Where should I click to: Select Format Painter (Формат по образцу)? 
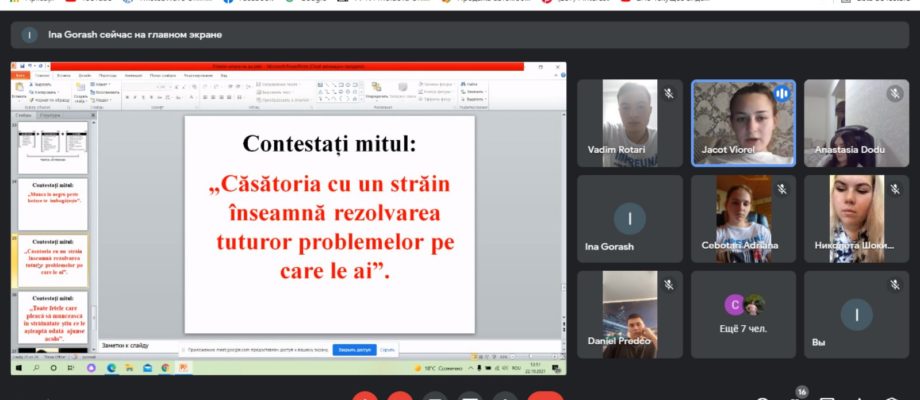[49, 100]
